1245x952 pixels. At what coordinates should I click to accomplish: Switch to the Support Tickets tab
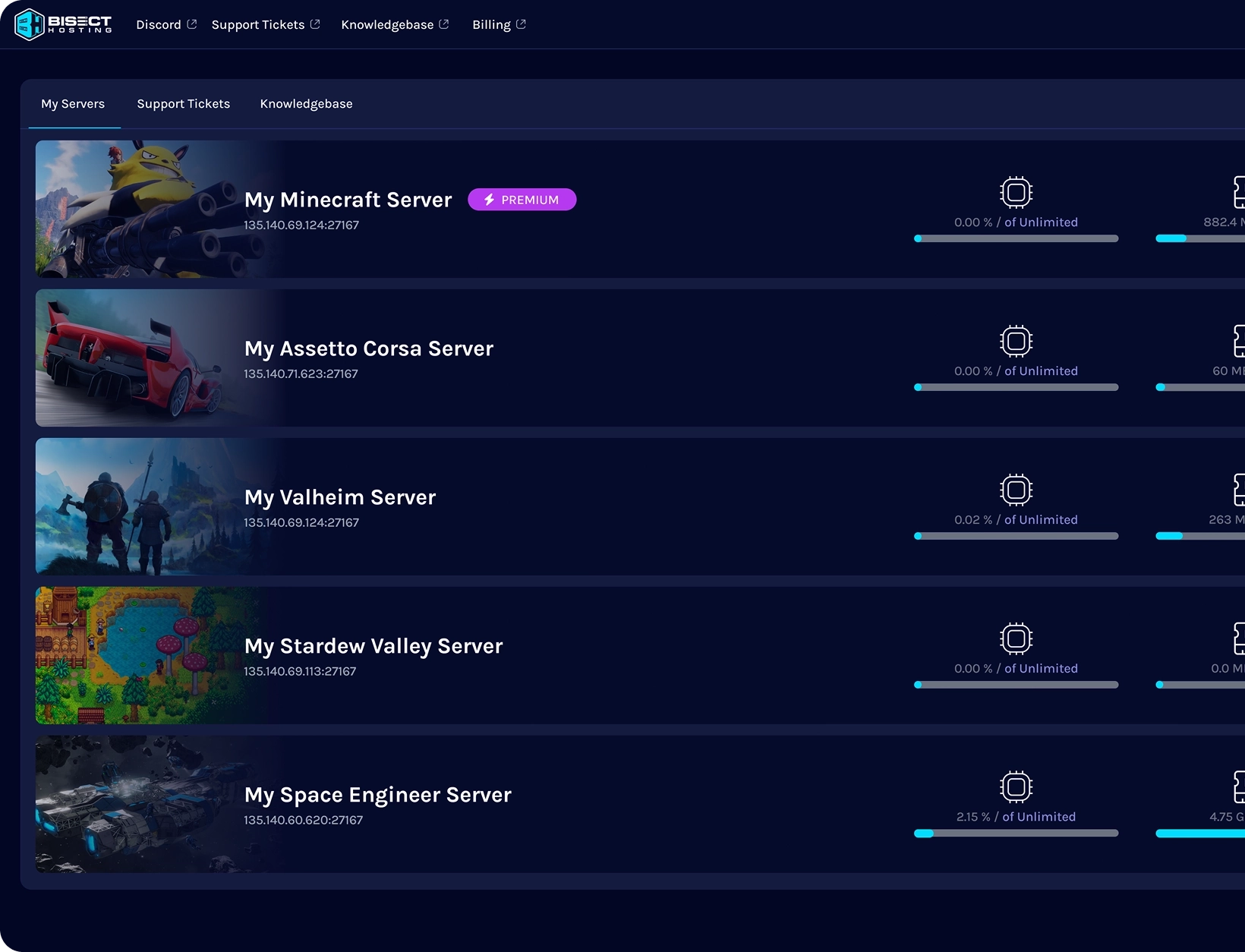[184, 104]
